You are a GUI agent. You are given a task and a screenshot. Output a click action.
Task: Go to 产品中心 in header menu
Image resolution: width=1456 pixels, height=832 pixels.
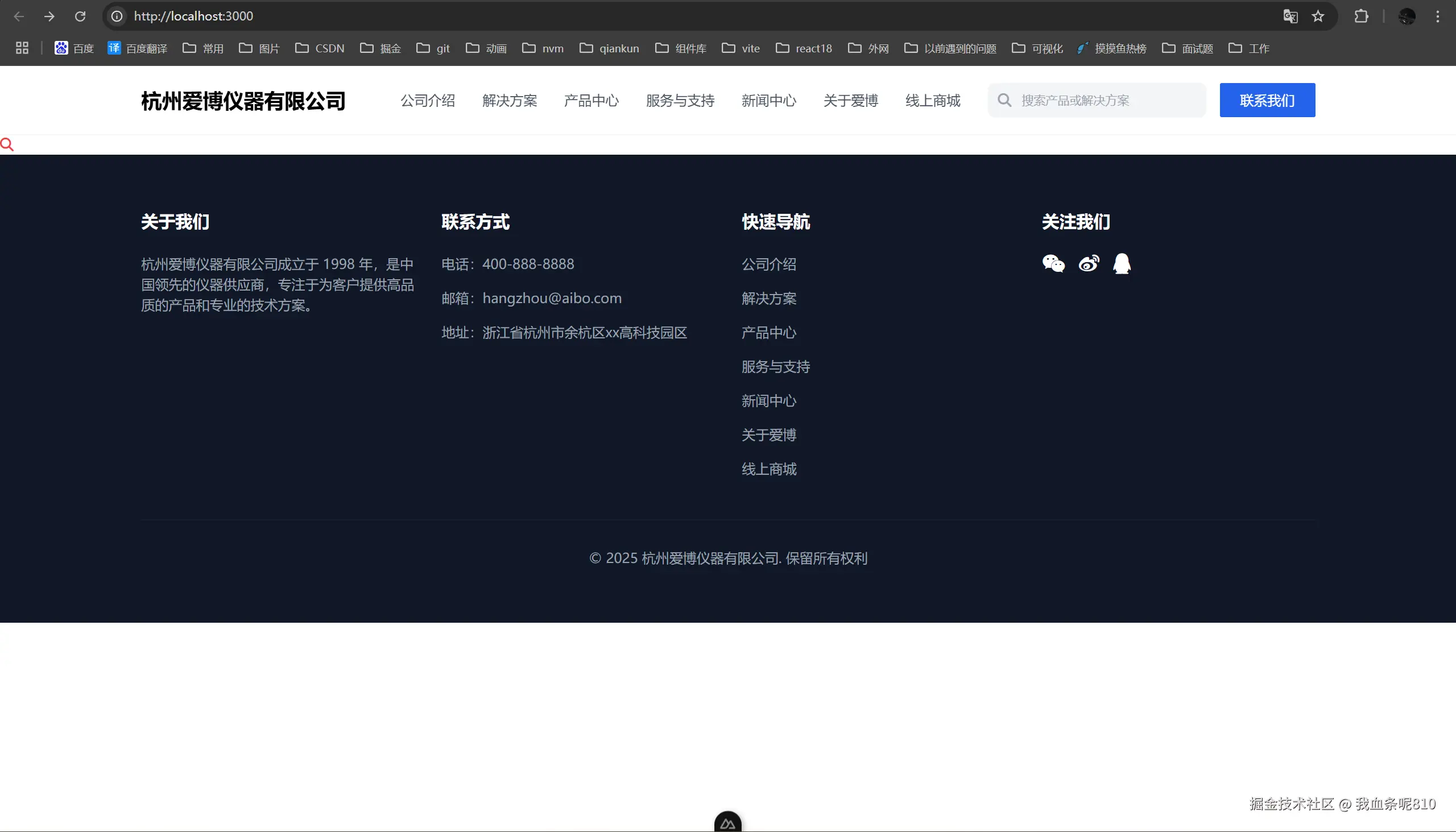click(x=591, y=101)
